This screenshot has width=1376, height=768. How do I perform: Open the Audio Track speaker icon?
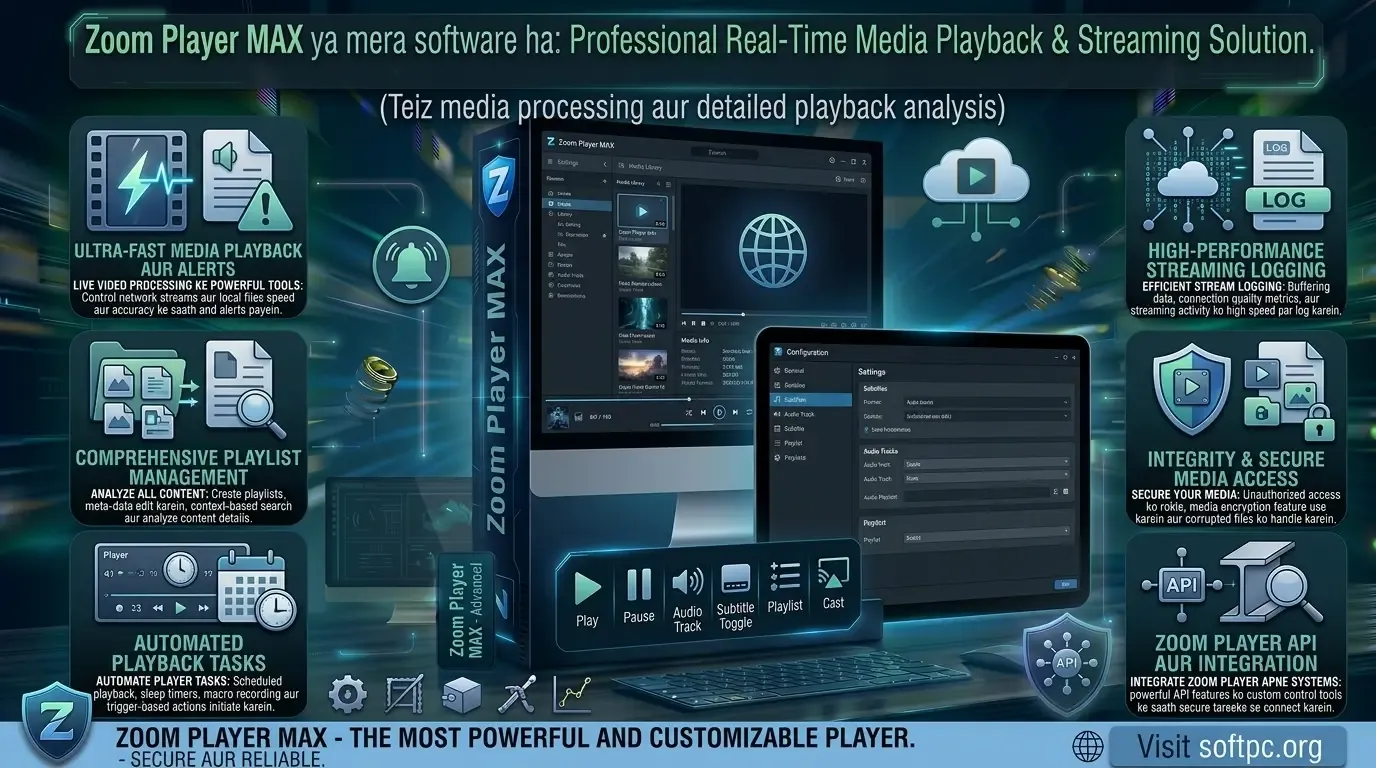tap(688, 582)
